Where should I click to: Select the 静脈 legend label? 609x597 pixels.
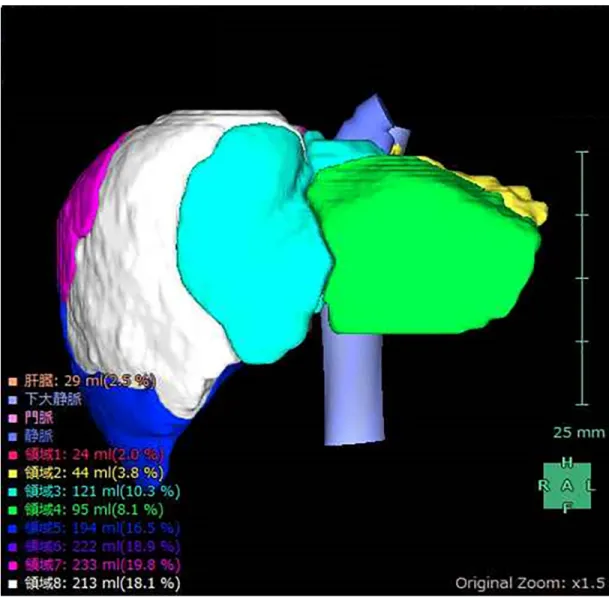pyautogui.click(x=38, y=436)
